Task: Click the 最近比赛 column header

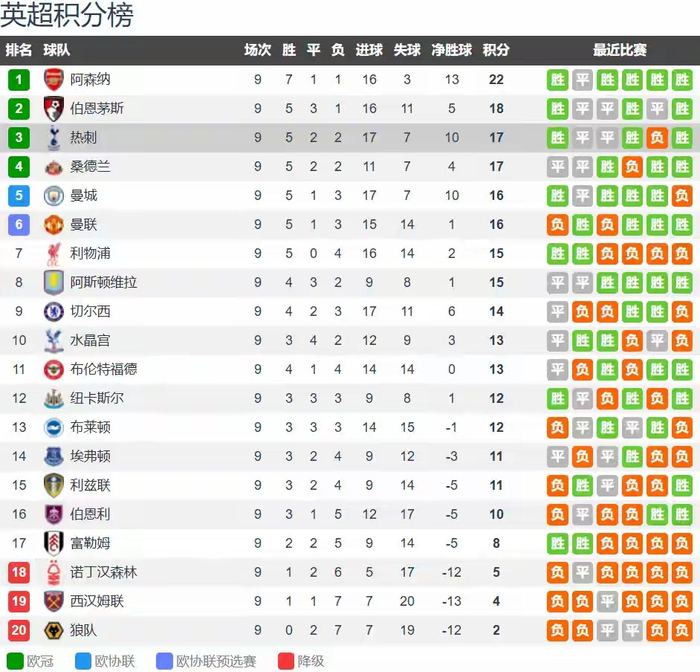Action: (x=620, y=50)
